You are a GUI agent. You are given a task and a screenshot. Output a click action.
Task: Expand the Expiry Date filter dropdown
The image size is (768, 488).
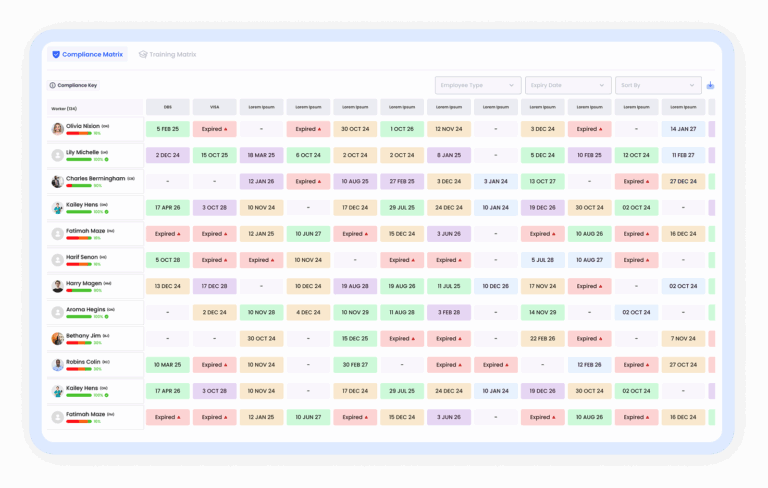(x=568, y=86)
